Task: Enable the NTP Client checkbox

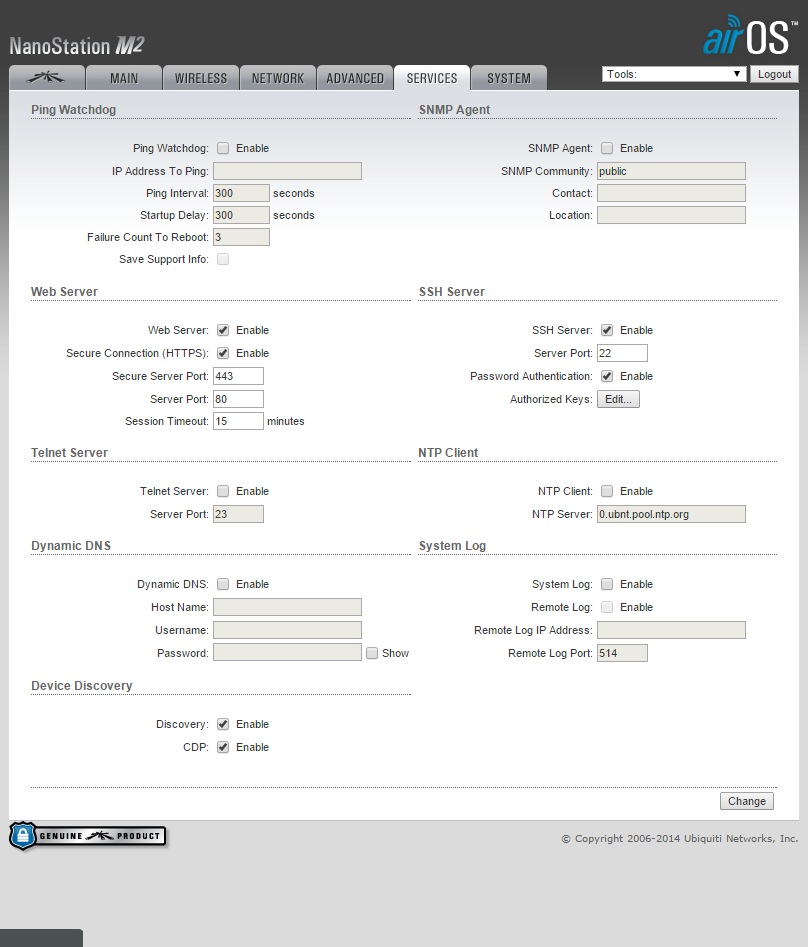Action: [607, 491]
